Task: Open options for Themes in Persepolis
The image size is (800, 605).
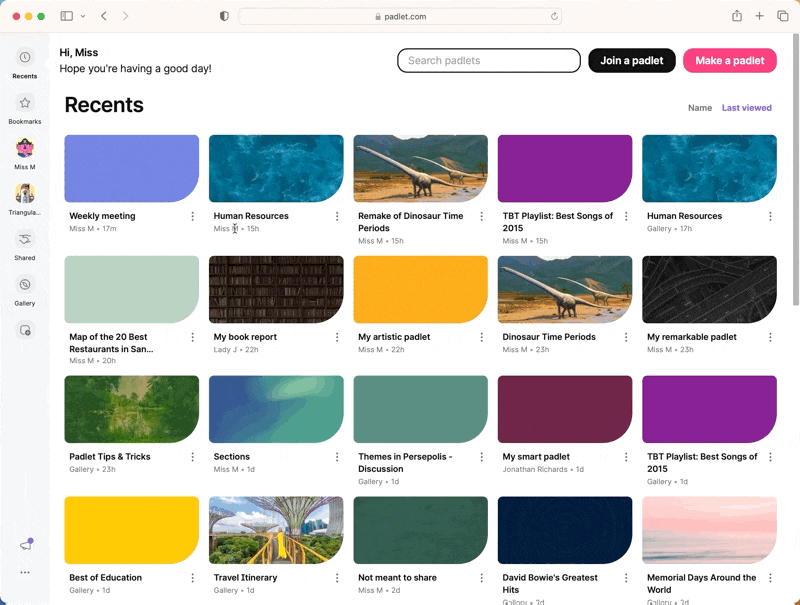Action: coord(481,457)
